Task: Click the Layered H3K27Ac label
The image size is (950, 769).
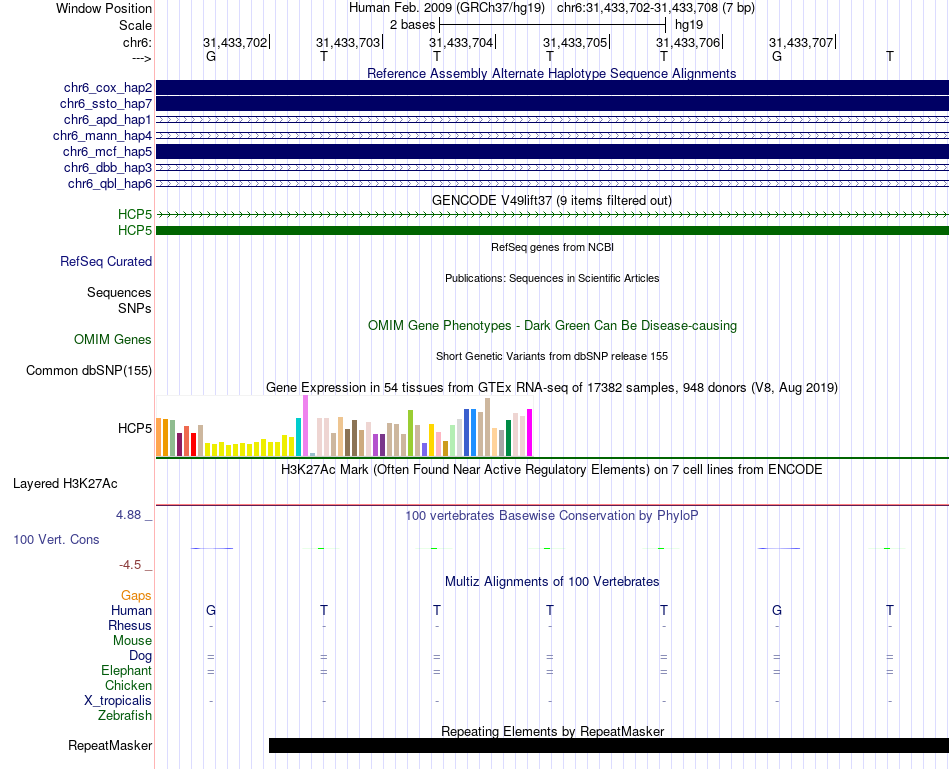Action: pyautogui.click(x=65, y=484)
